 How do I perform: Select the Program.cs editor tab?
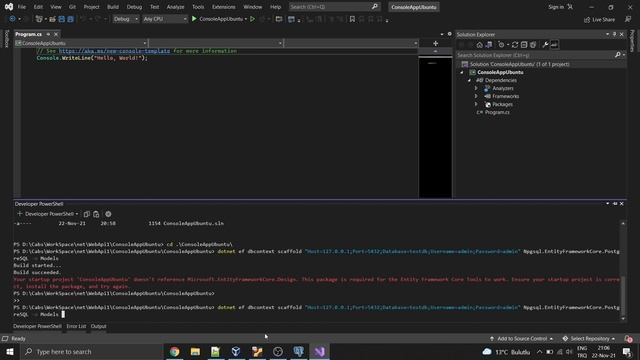tap(28, 34)
